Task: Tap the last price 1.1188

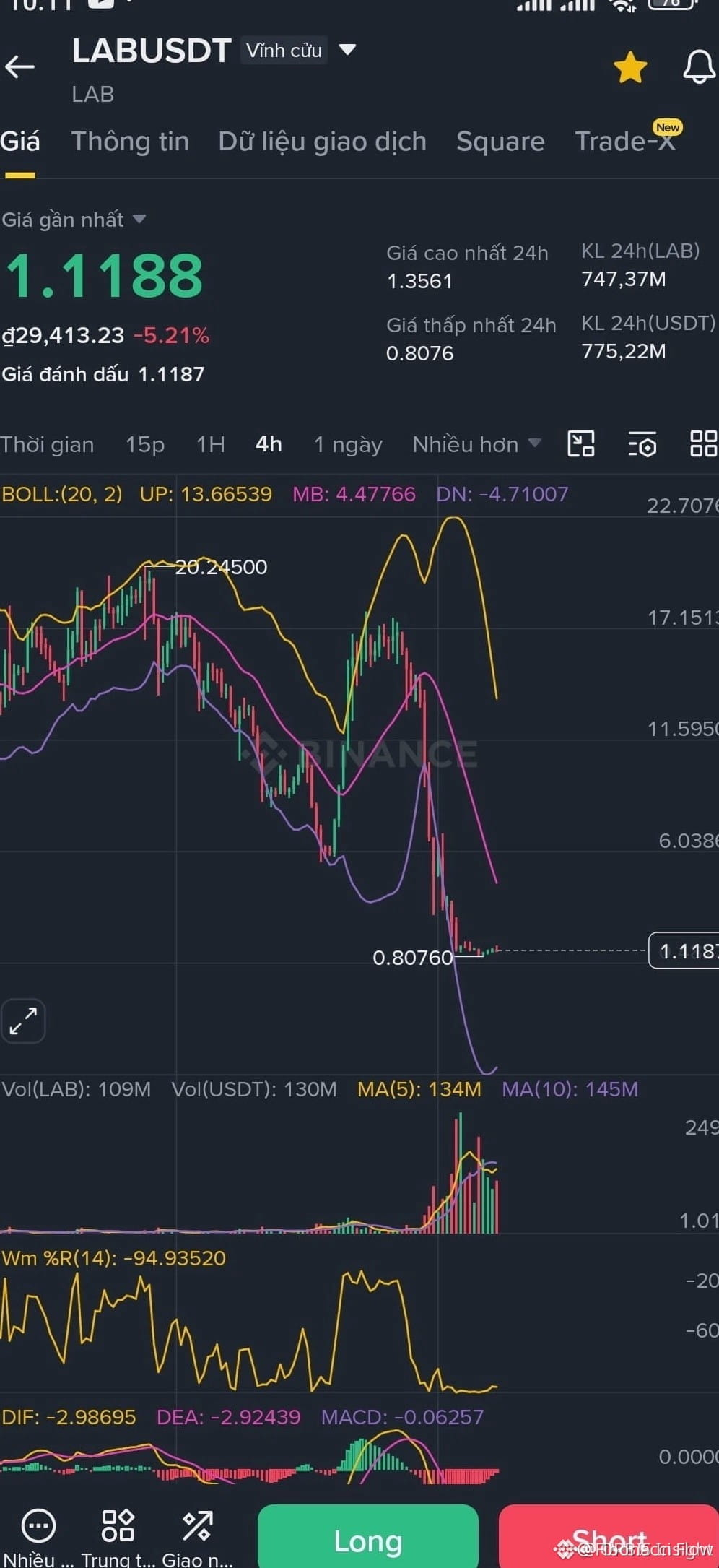Action: pyautogui.click(x=105, y=276)
